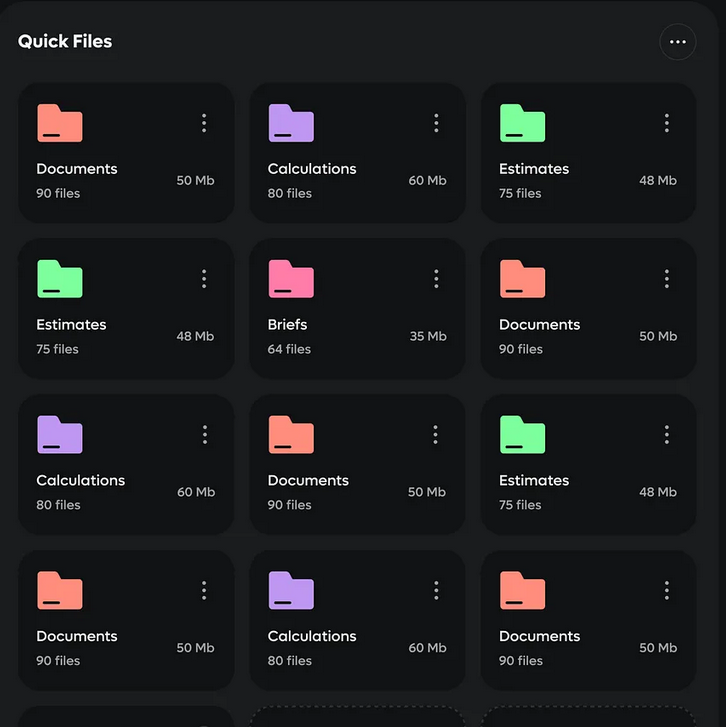
Task: Click the green Estimates folder in the first row
Action: pos(522,123)
